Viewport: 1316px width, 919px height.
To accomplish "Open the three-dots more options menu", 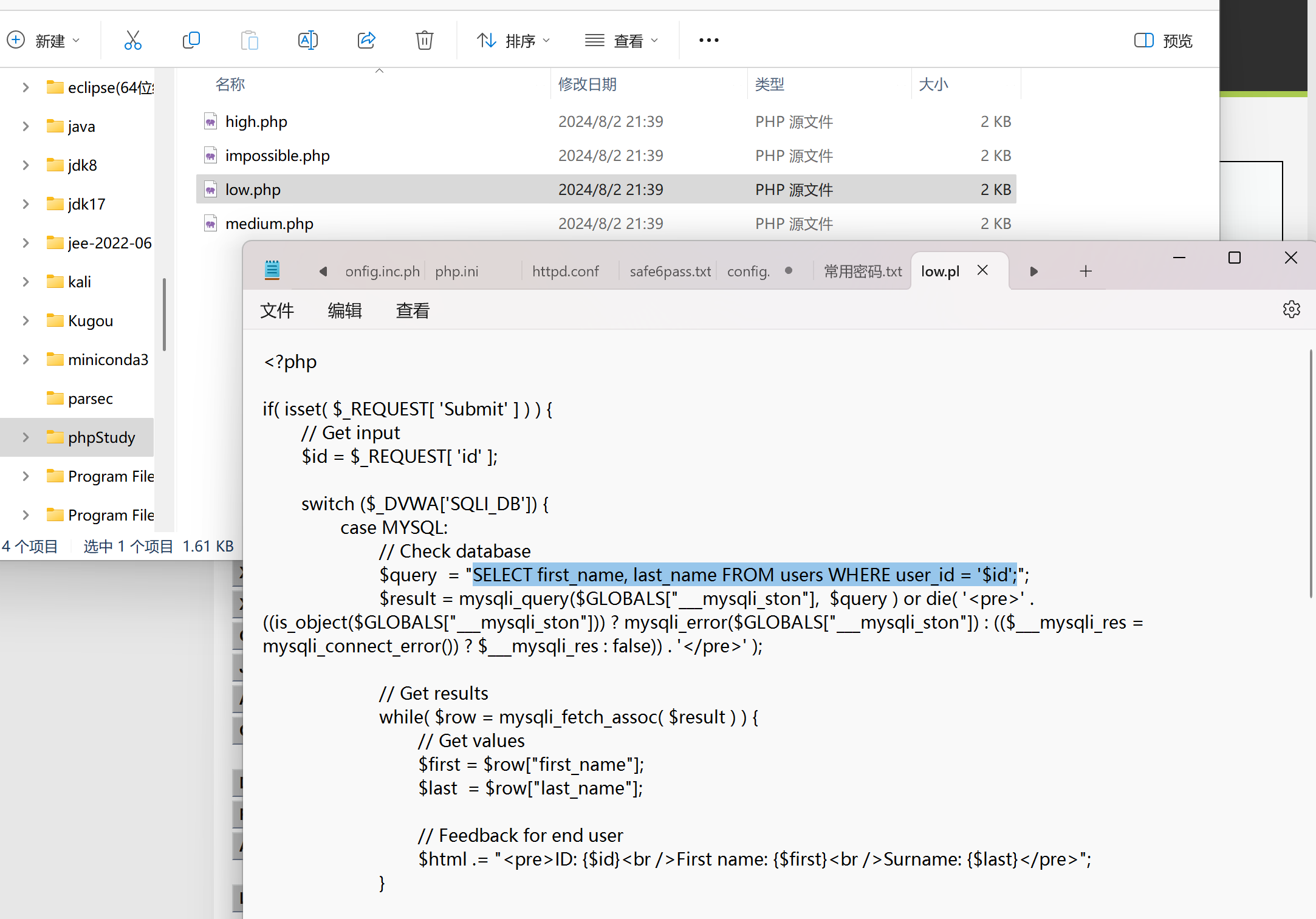I will (708, 41).
